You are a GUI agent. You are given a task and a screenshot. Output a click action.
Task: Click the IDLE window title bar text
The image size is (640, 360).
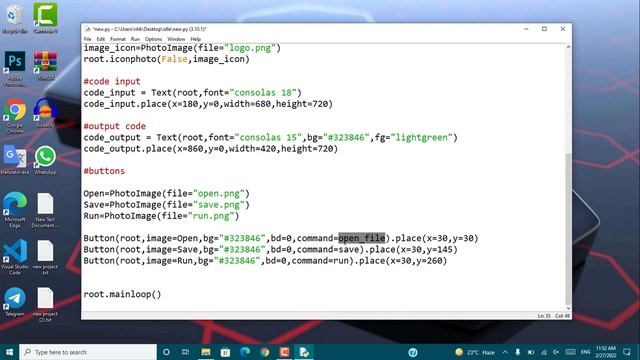click(x=149, y=29)
